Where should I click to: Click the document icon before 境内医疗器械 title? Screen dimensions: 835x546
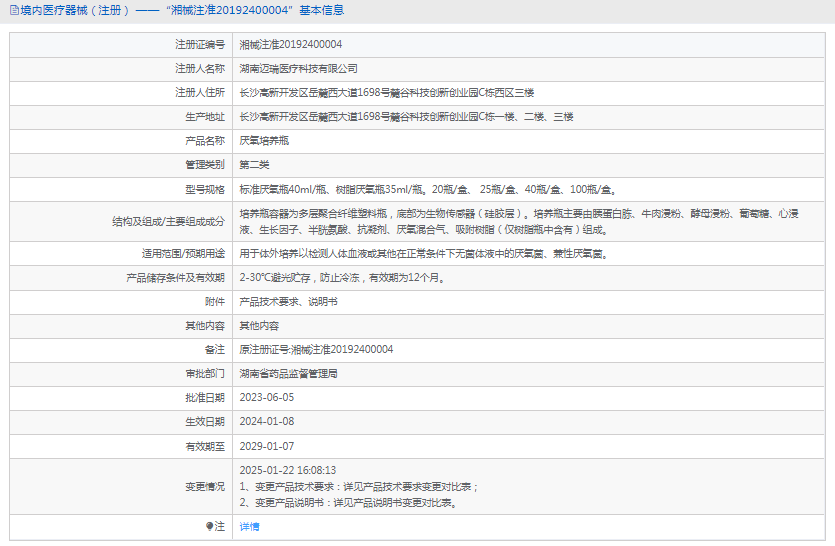(x=14, y=10)
